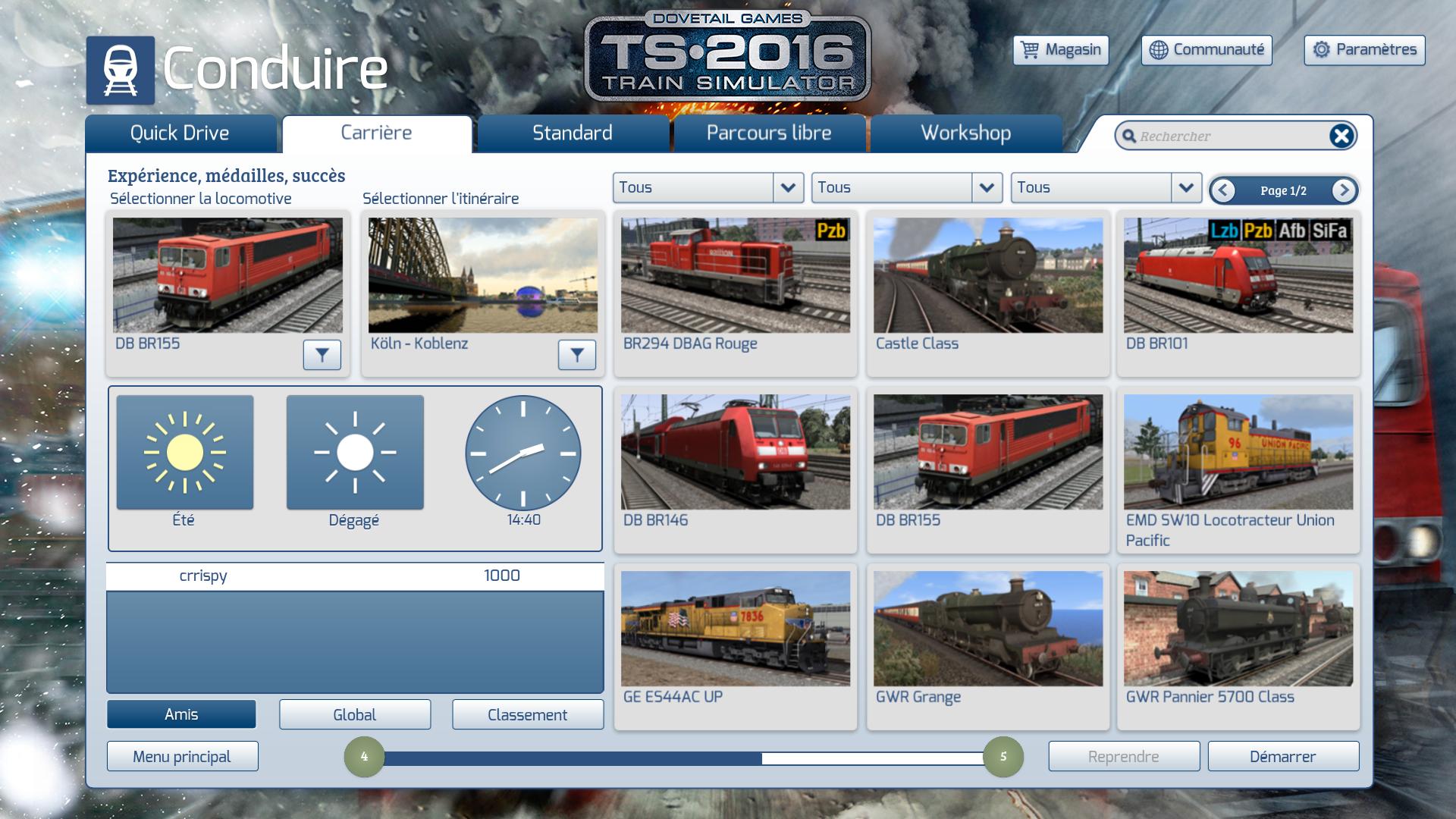Switch leaderboard to Global
The image size is (1456, 819).
354,714
